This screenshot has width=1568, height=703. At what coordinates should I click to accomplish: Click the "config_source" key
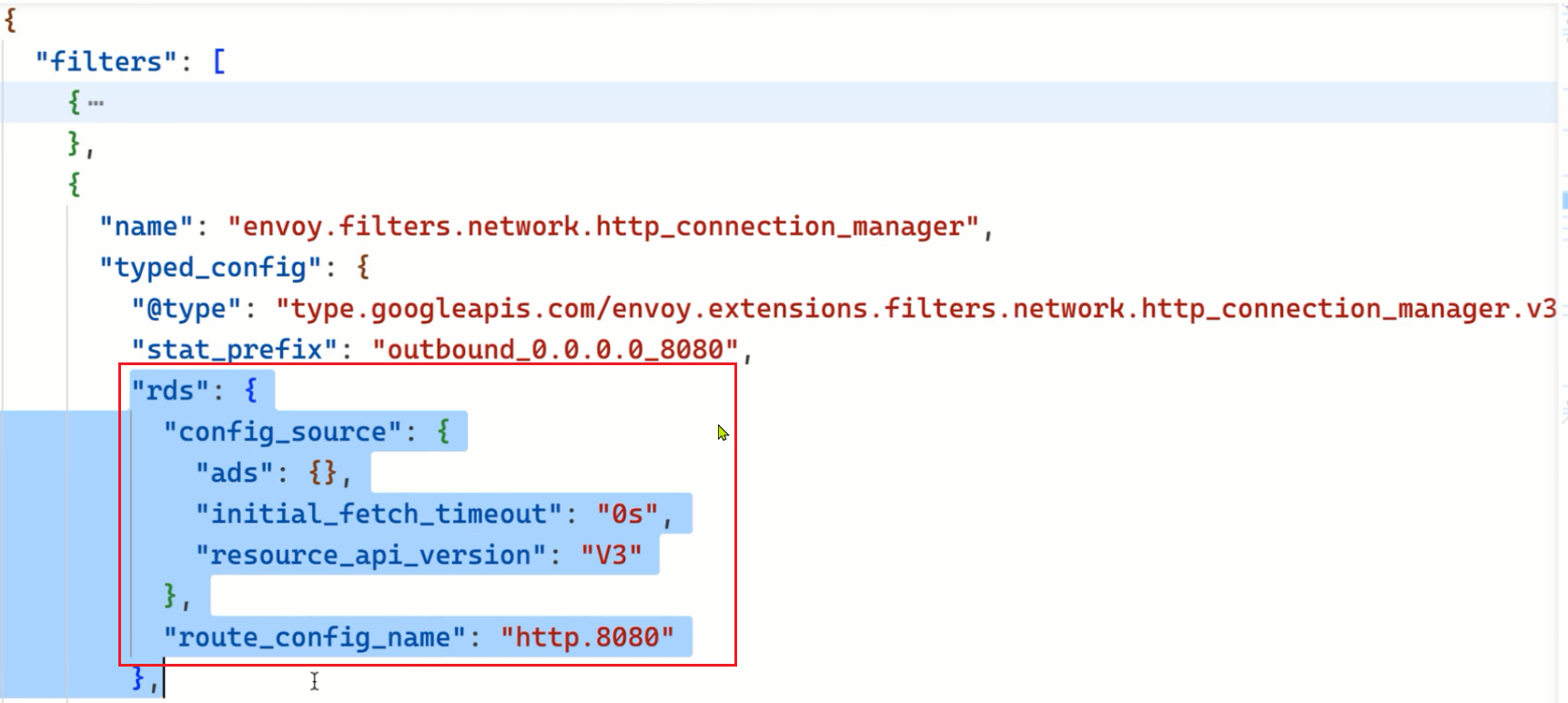tap(283, 432)
